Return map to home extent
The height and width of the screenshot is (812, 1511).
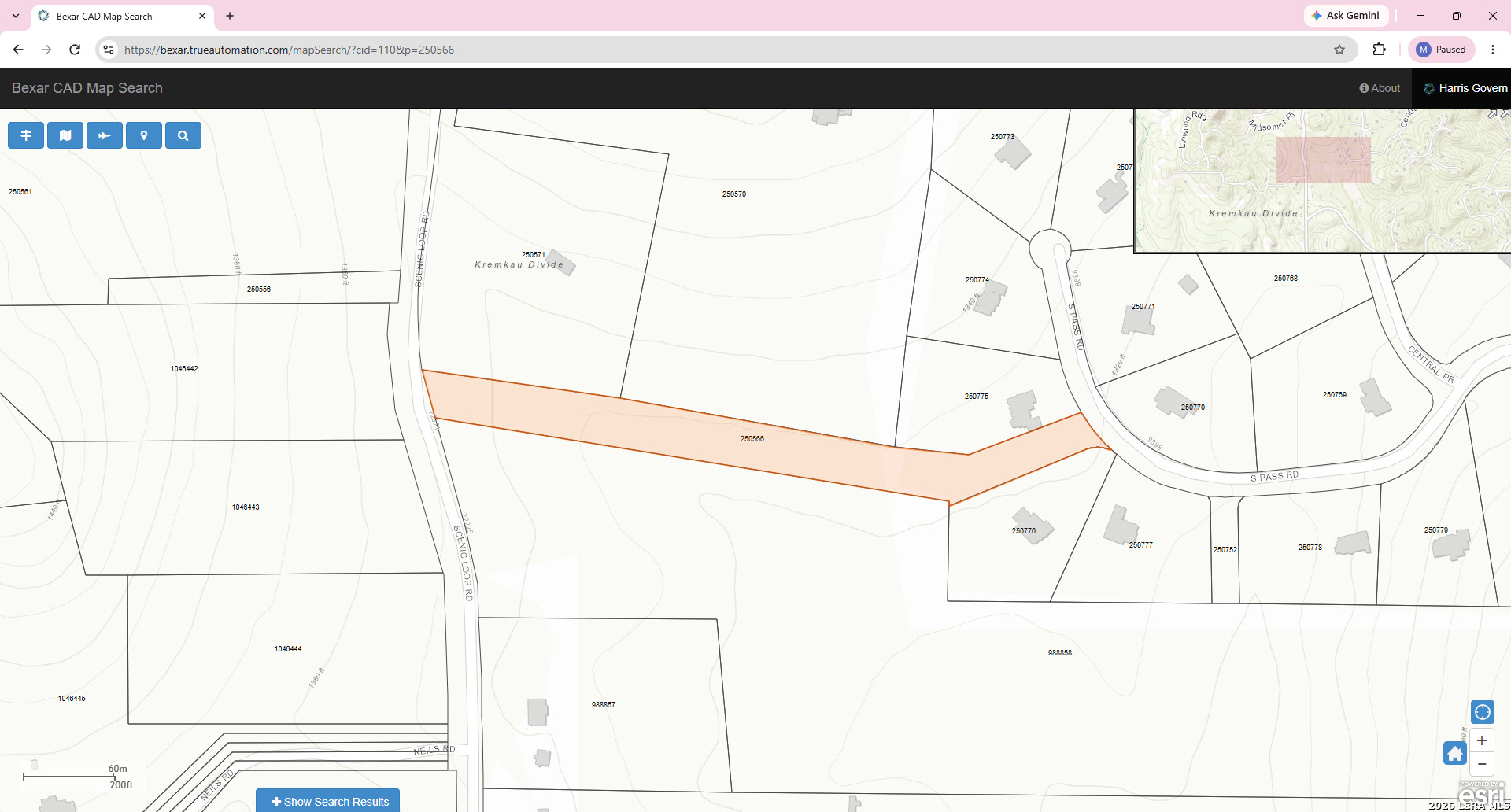[1454, 753]
